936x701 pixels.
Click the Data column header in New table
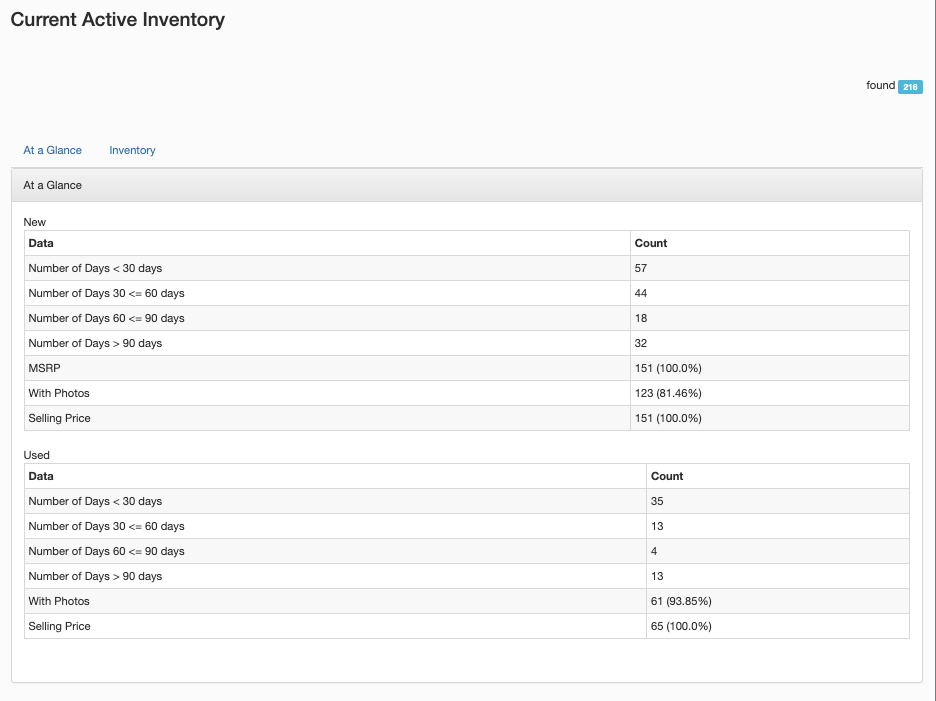click(41, 243)
